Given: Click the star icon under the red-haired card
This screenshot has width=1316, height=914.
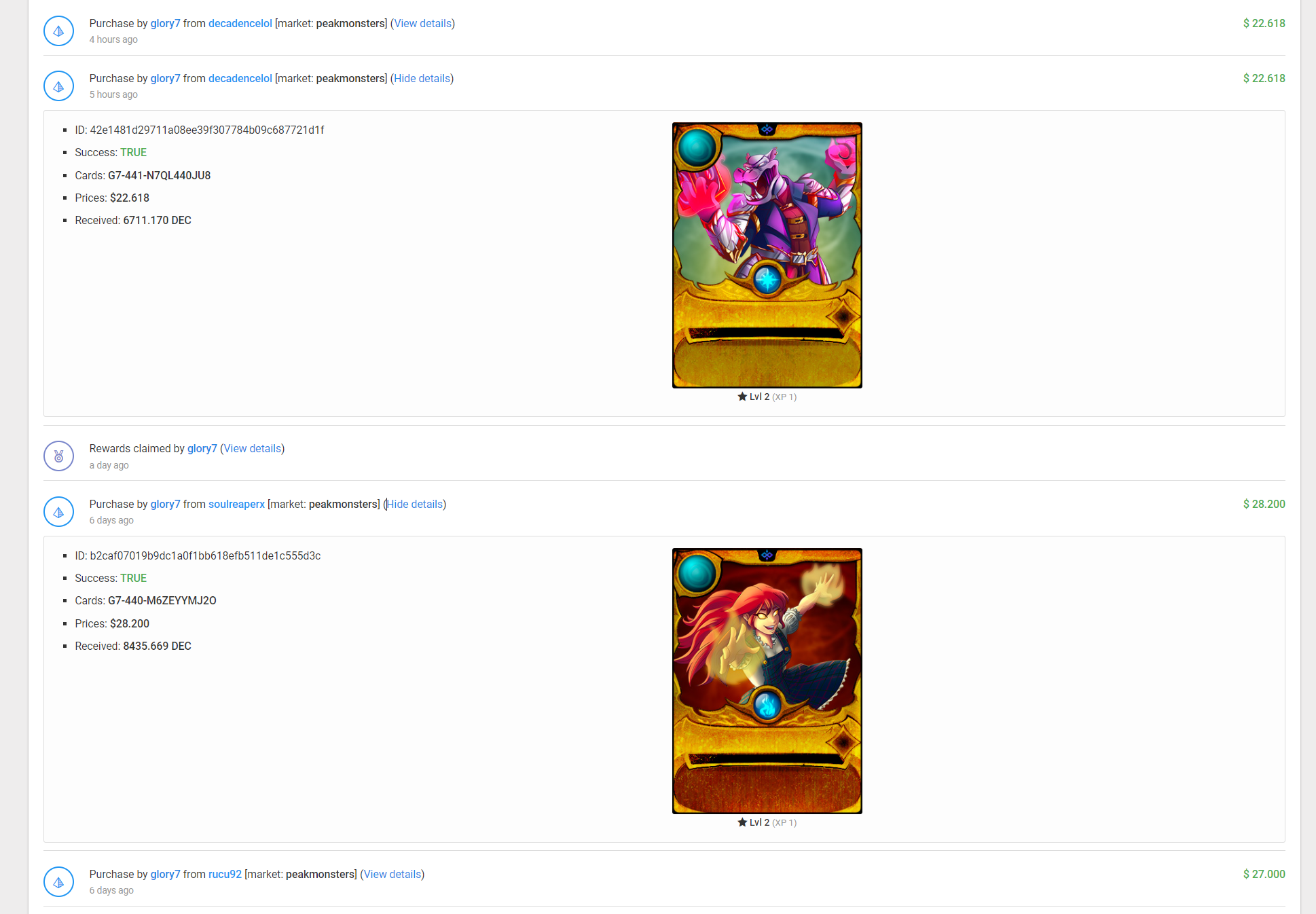Looking at the screenshot, I should [x=742, y=822].
